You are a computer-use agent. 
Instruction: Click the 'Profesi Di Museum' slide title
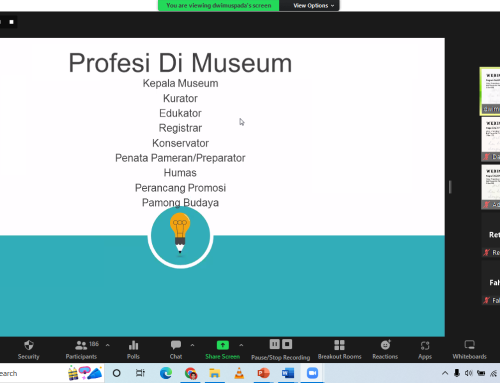point(180,63)
